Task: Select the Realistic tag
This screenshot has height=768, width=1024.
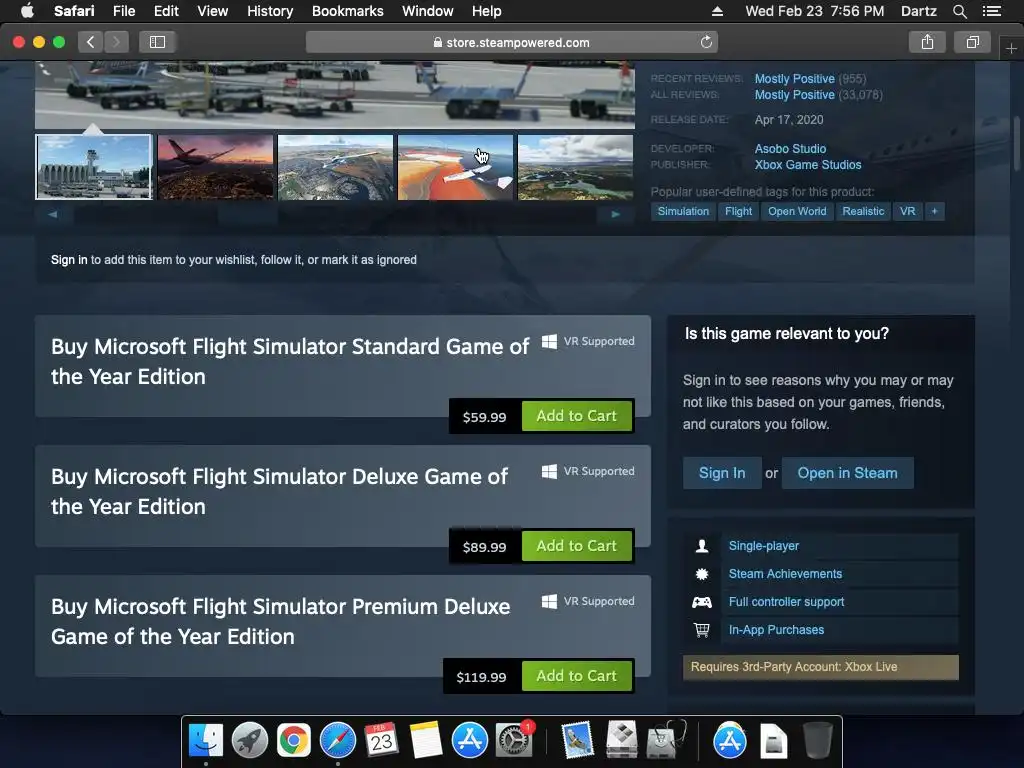Action: pos(863,212)
